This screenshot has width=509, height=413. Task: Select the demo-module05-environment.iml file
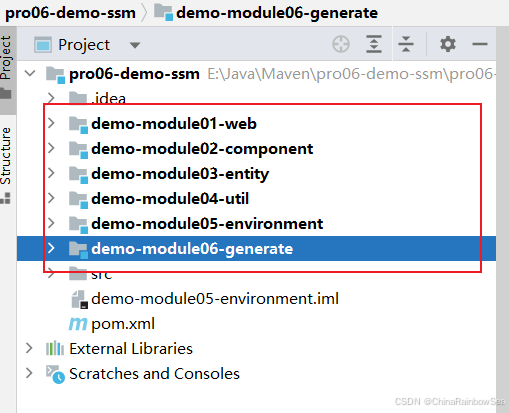coord(204,299)
